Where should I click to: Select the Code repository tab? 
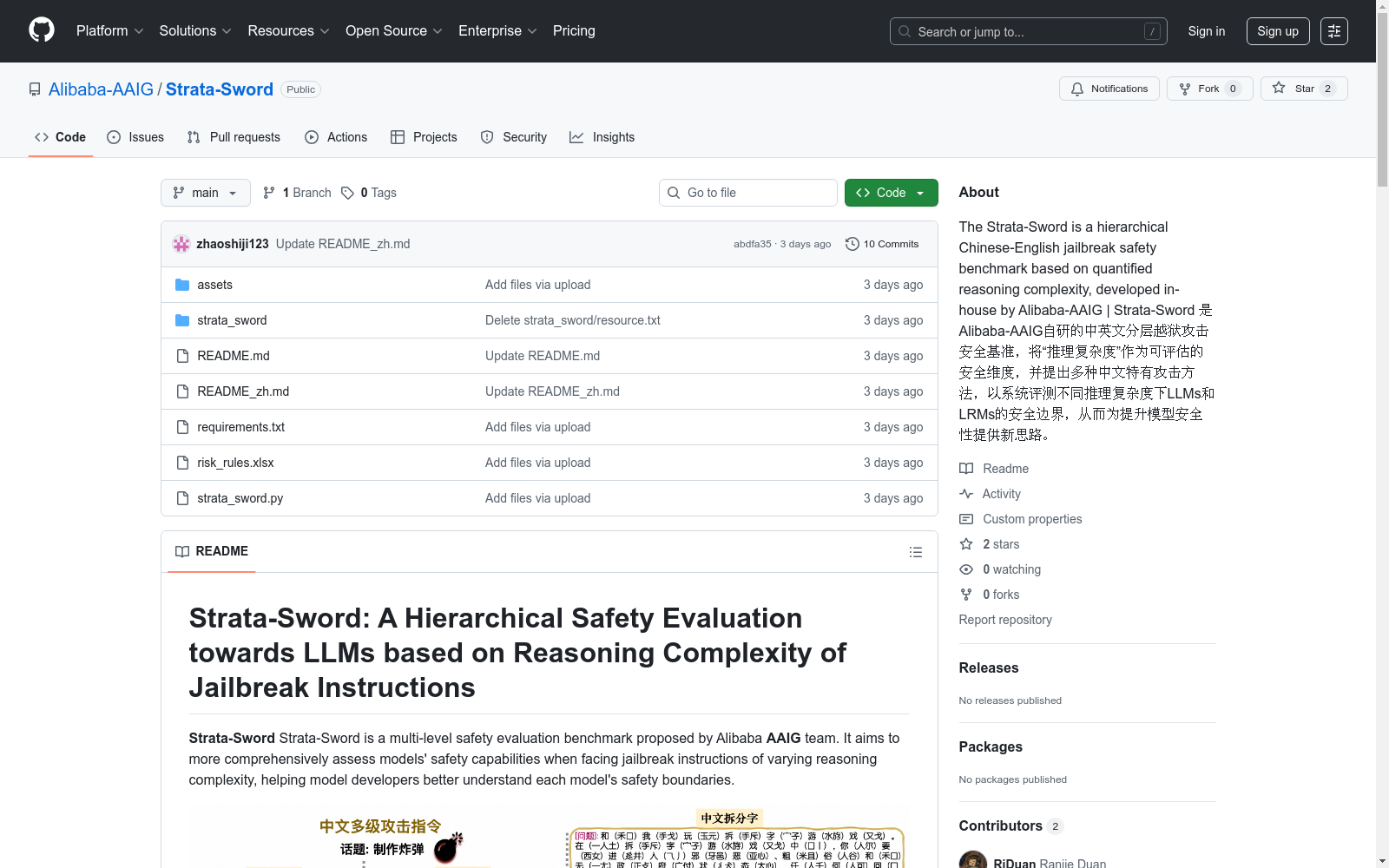(x=61, y=137)
